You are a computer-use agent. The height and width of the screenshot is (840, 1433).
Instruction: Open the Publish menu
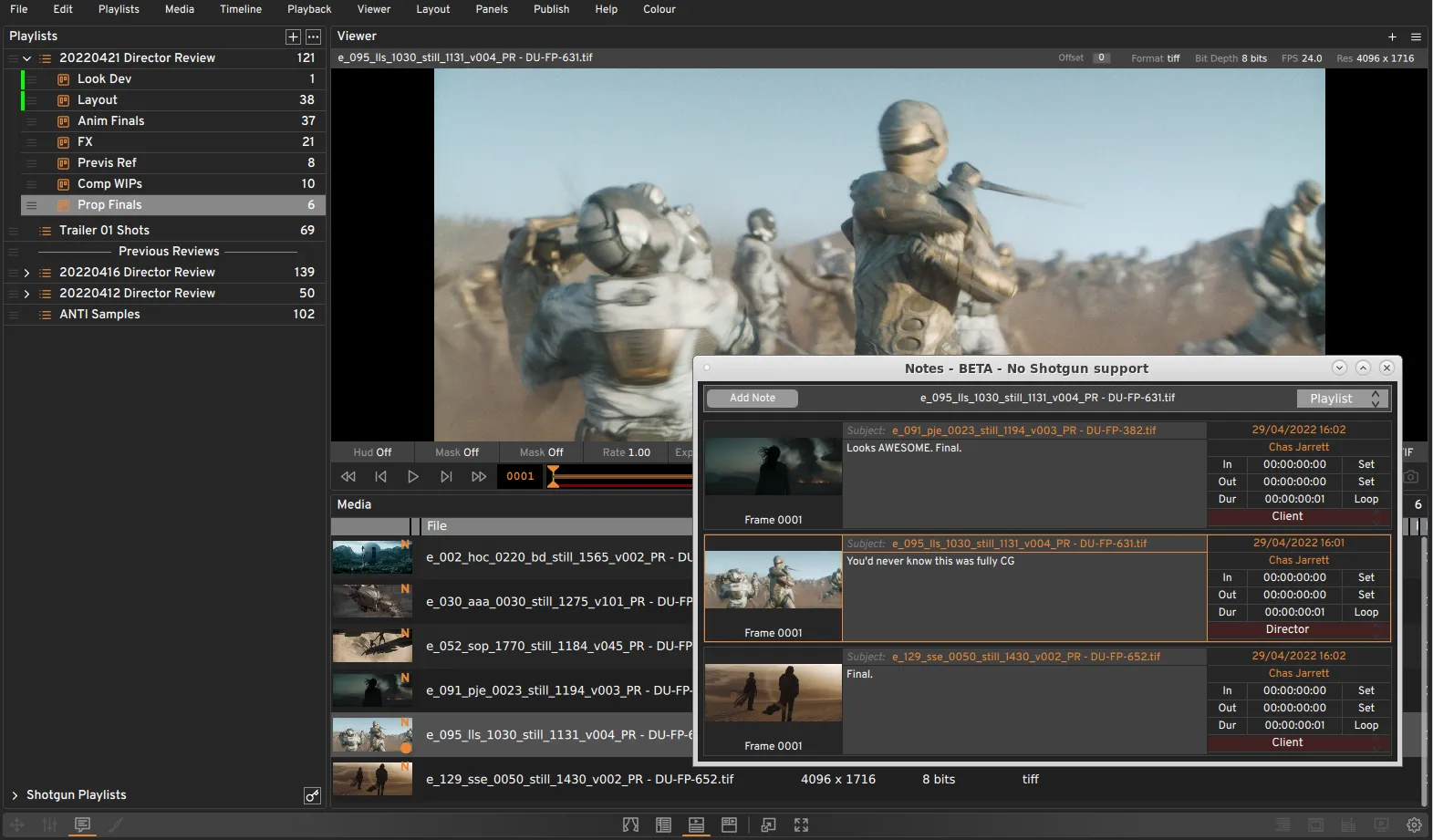coord(551,9)
